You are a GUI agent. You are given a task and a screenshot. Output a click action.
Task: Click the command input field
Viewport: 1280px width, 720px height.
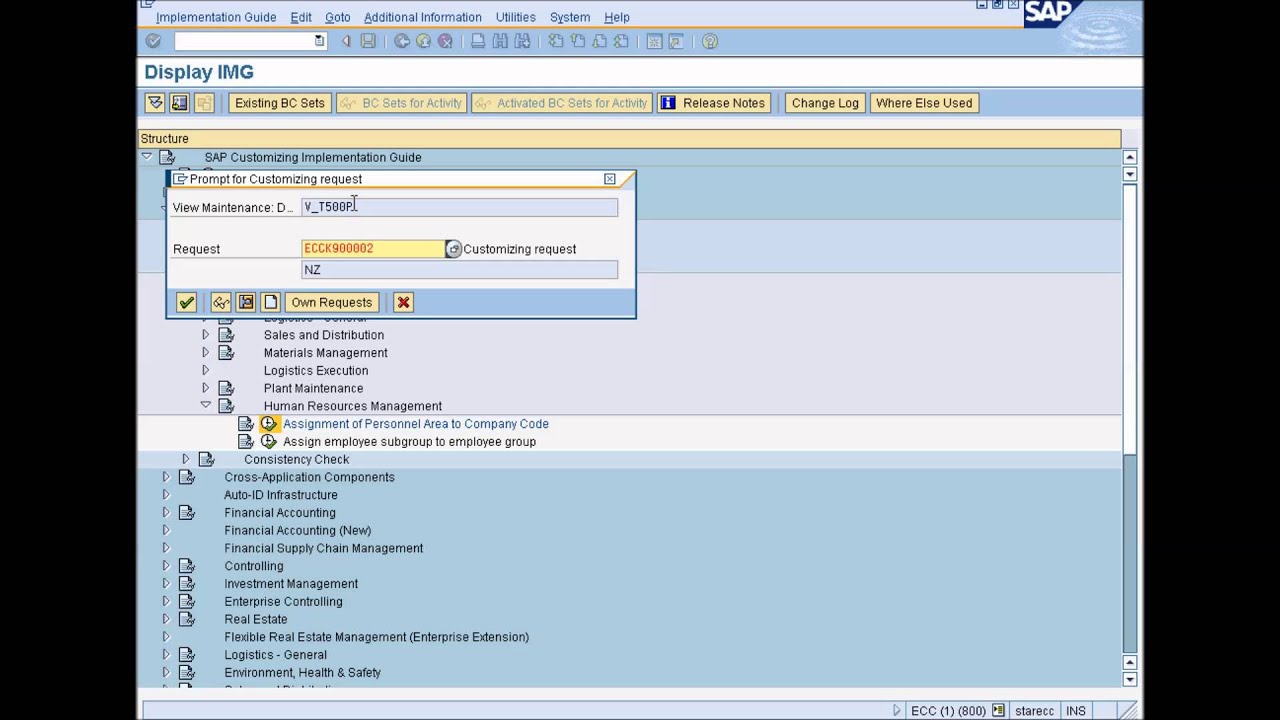tap(243, 41)
